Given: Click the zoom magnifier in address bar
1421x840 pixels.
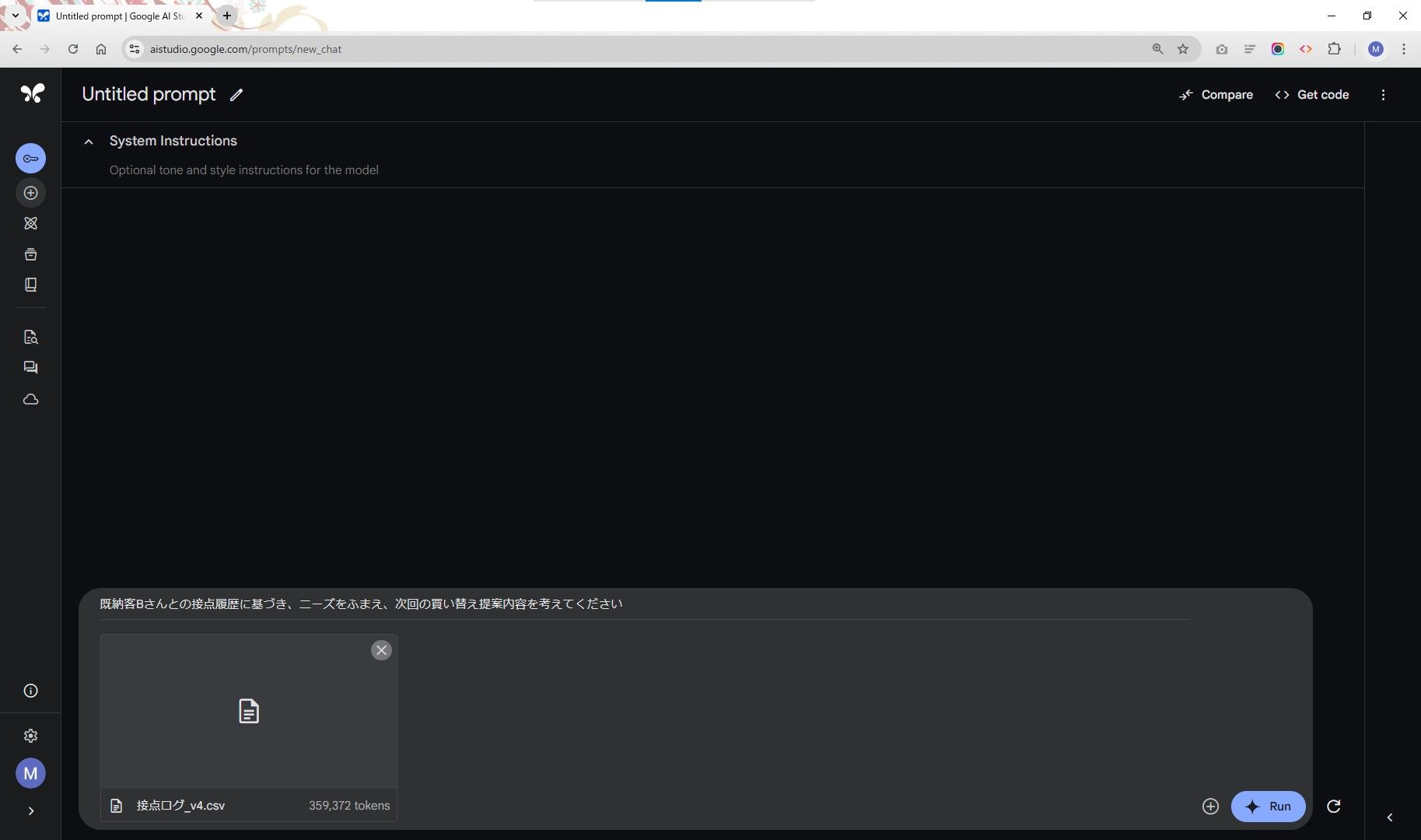Looking at the screenshot, I should 1158,49.
